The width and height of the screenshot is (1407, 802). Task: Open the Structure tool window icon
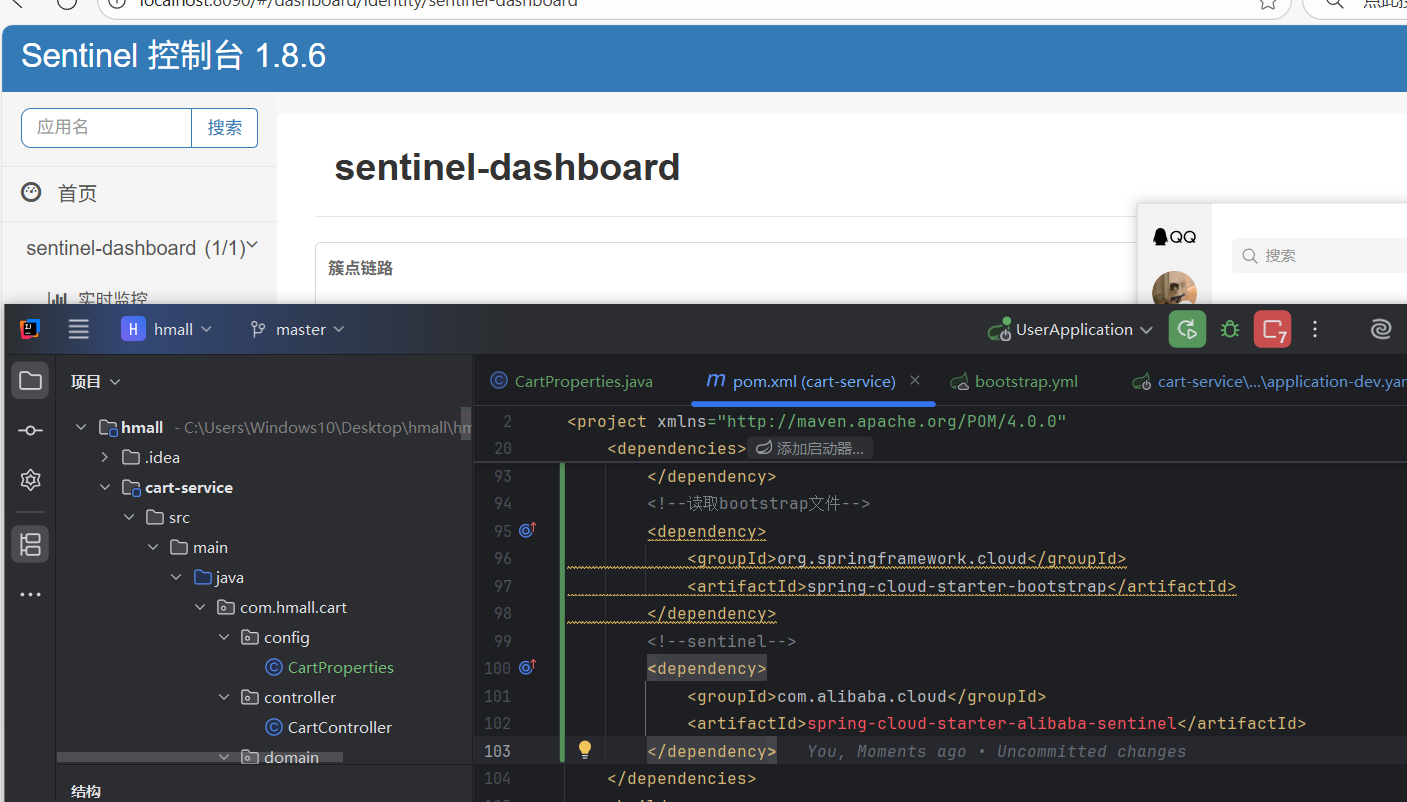point(30,544)
